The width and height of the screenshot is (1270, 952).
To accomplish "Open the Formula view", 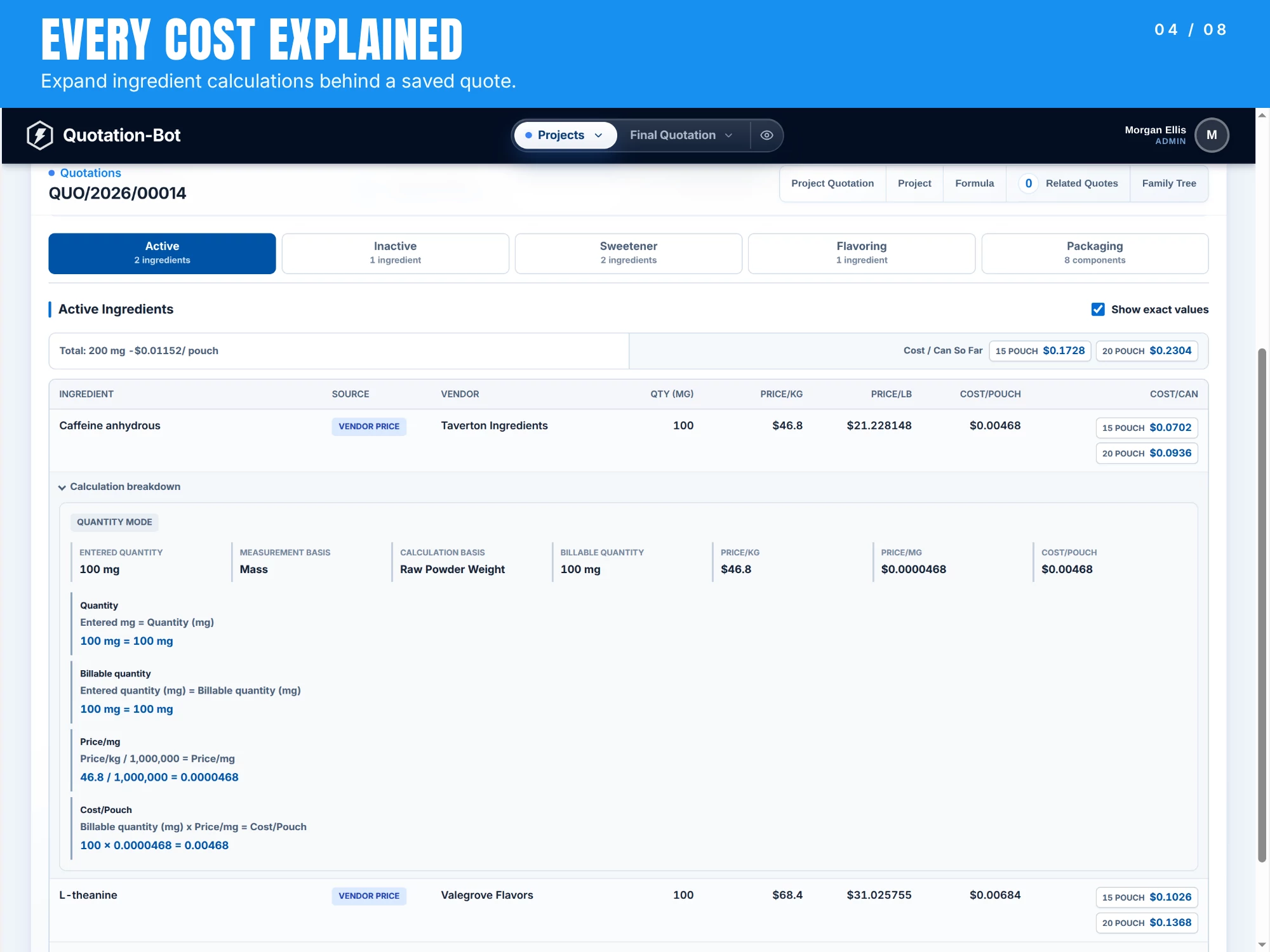I will pyautogui.click(x=974, y=183).
